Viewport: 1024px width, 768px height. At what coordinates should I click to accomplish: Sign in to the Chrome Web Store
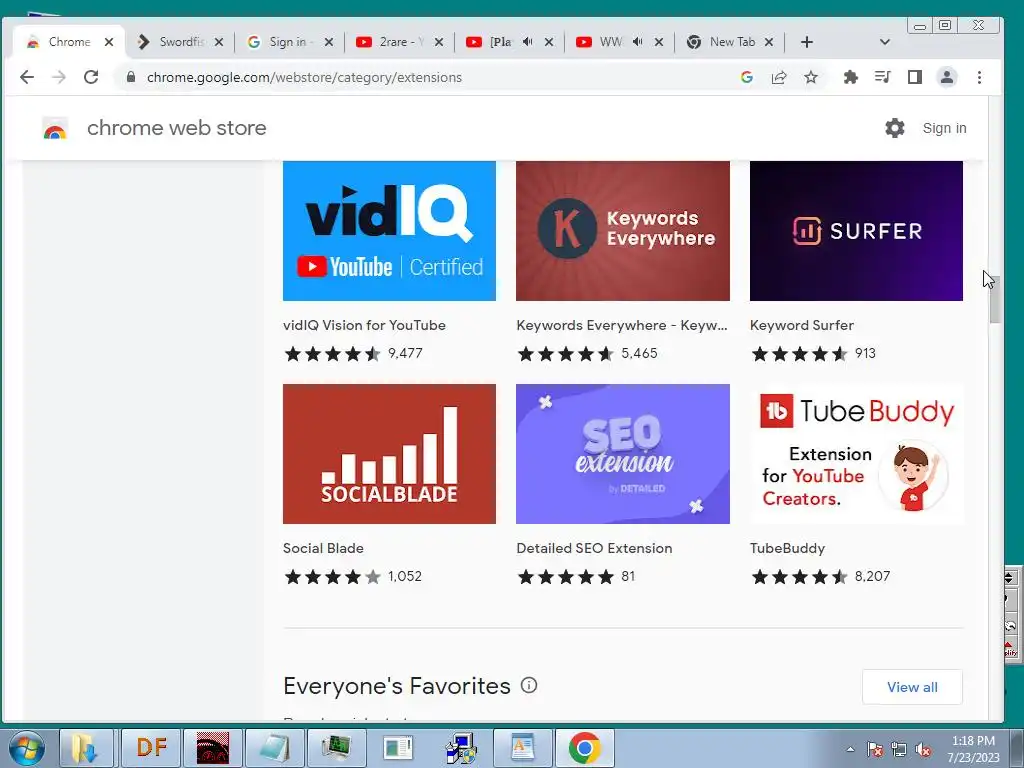tap(944, 128)
